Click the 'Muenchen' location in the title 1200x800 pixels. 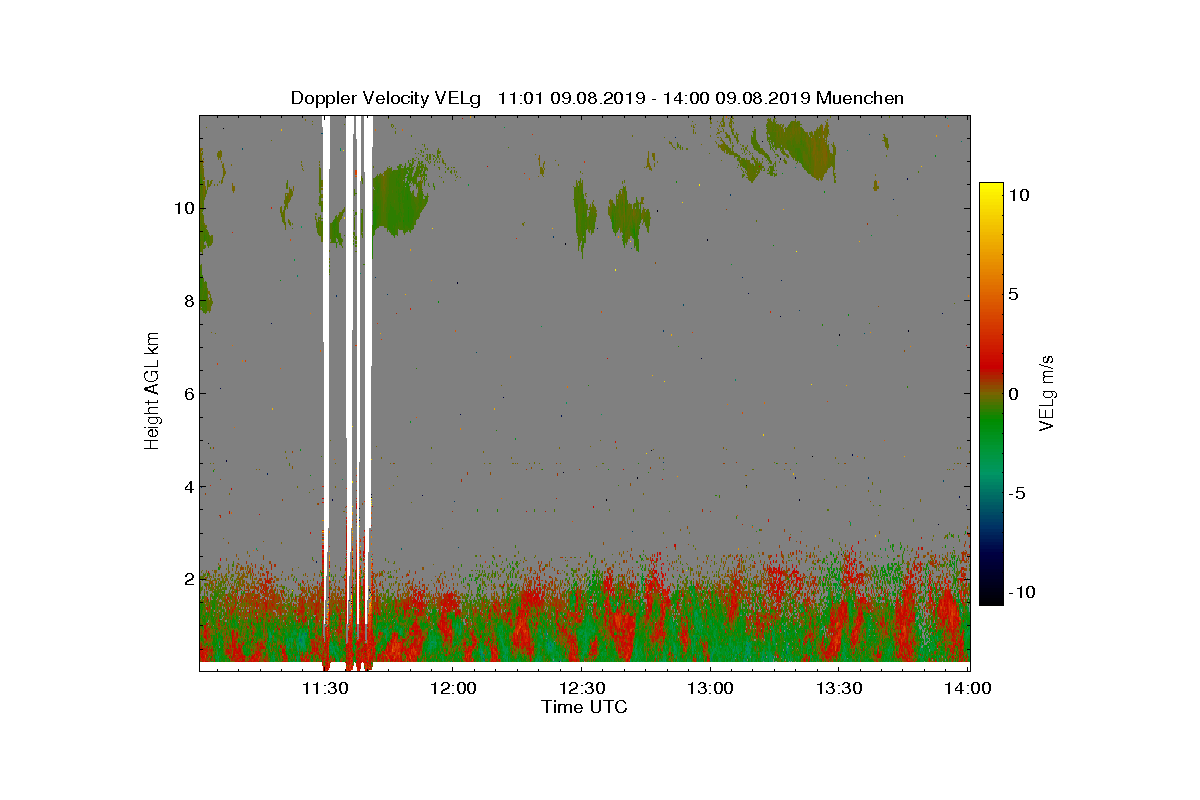[860, 98]
